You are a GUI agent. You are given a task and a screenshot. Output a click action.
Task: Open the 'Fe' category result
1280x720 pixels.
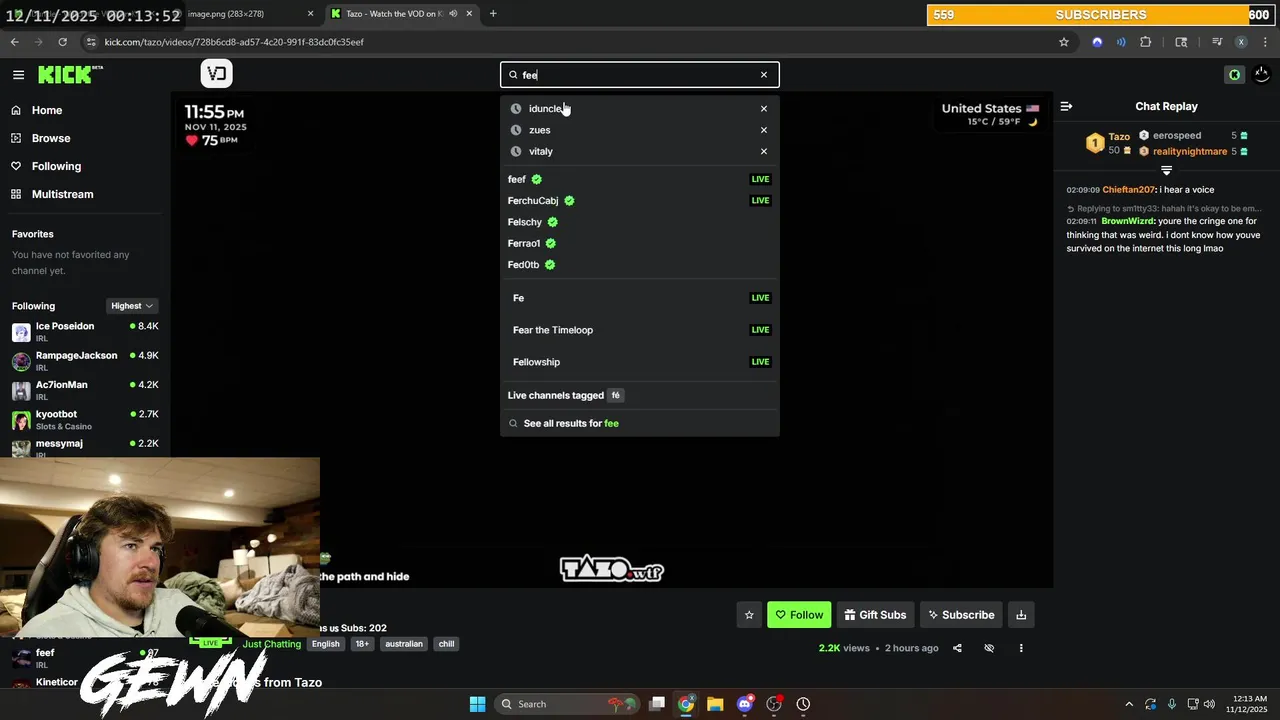click(x=639, y=298)
